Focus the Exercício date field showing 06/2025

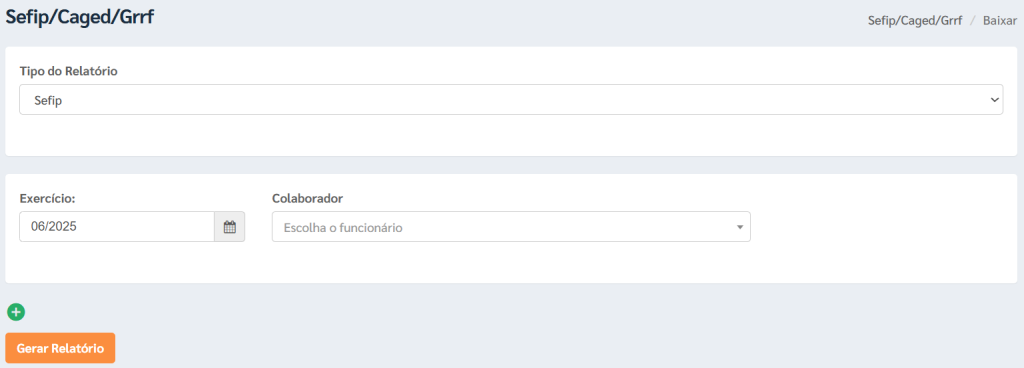[x=117, y=227]
